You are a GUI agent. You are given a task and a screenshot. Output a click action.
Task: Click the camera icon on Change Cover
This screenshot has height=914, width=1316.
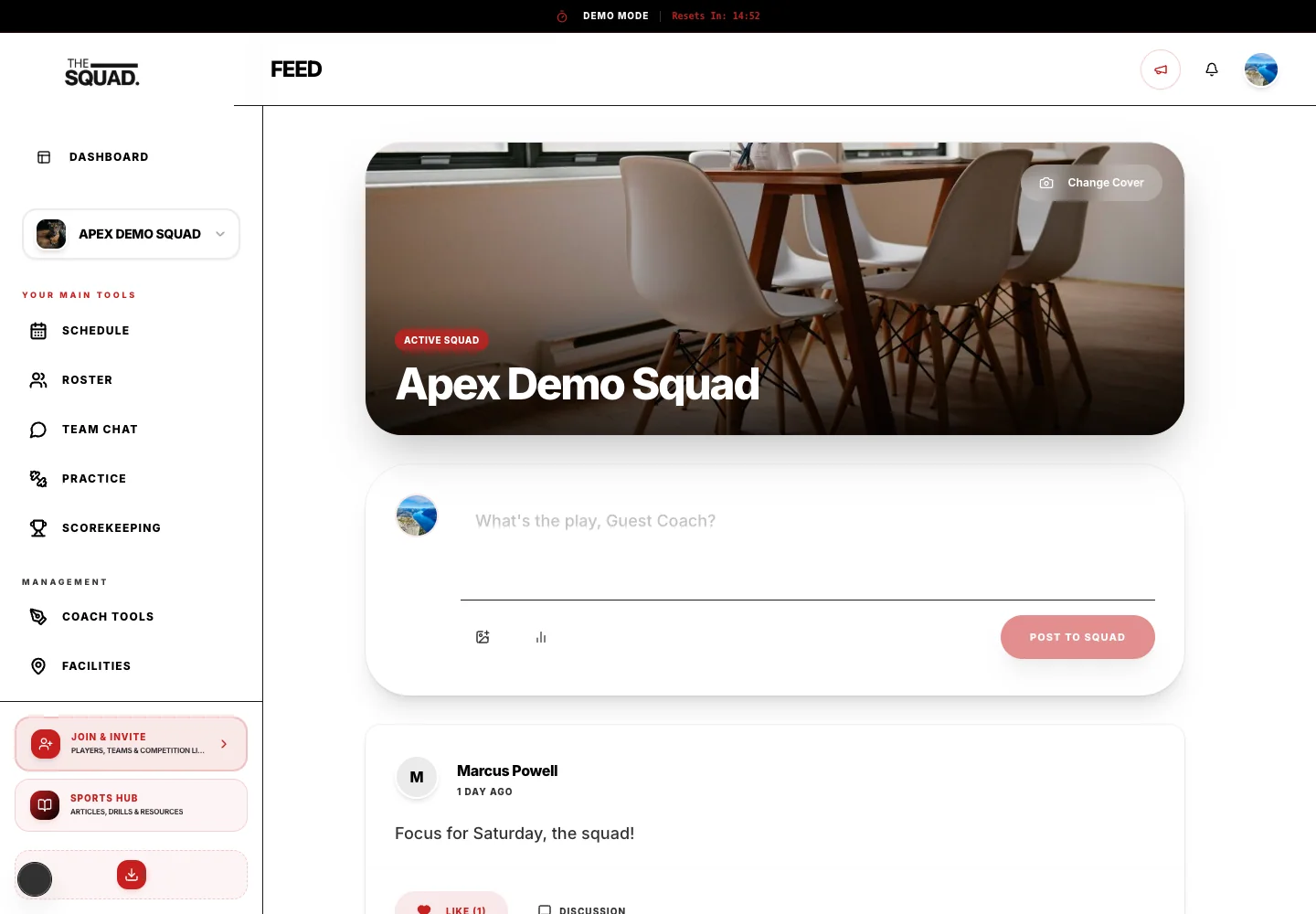coord(1046,183)
